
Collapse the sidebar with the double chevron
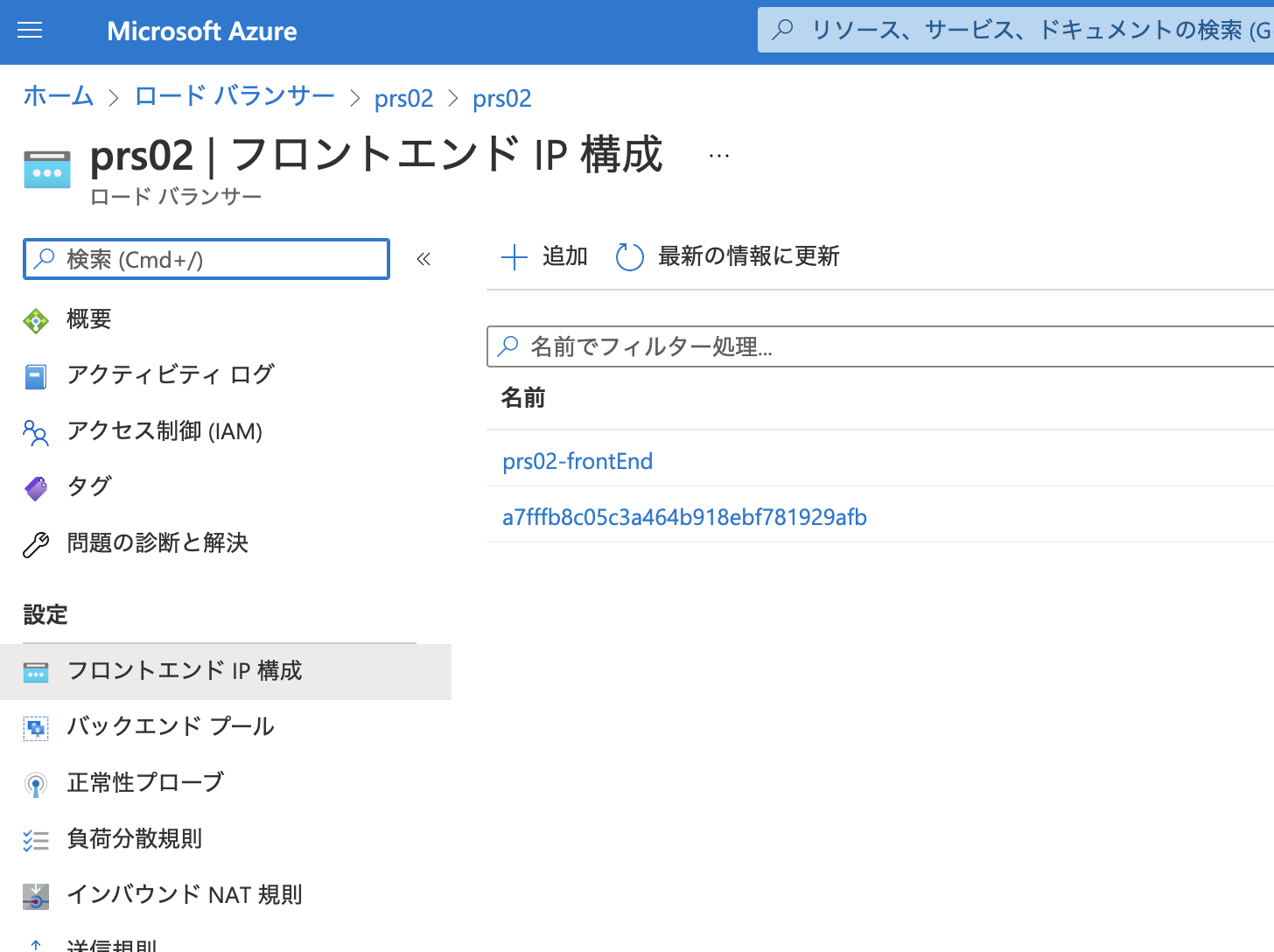click(423, 259)
